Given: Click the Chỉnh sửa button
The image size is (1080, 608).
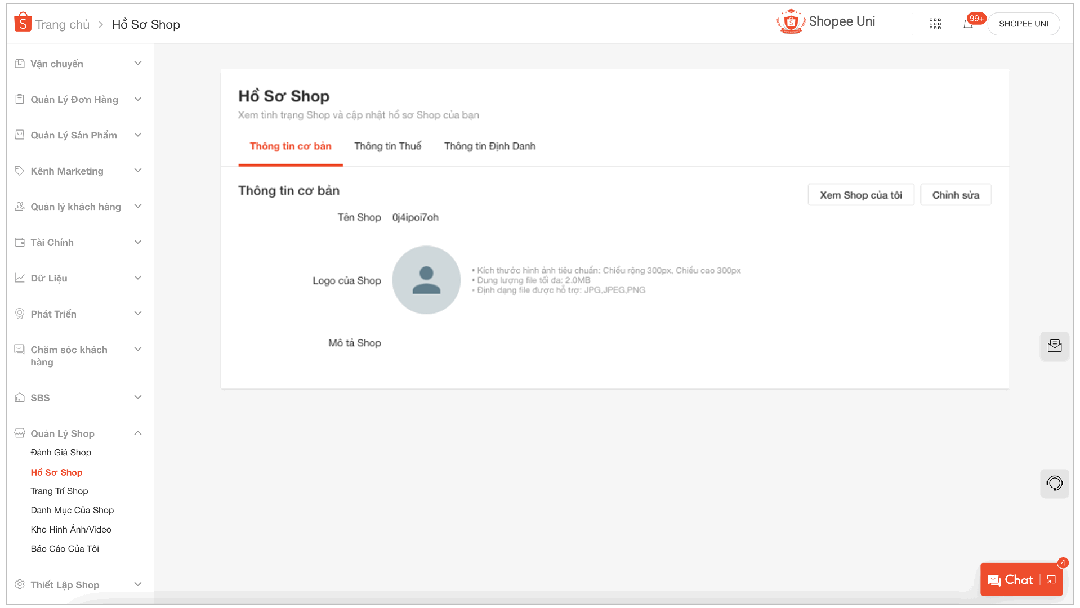Looking at the screenshot, I should point(955,195).
